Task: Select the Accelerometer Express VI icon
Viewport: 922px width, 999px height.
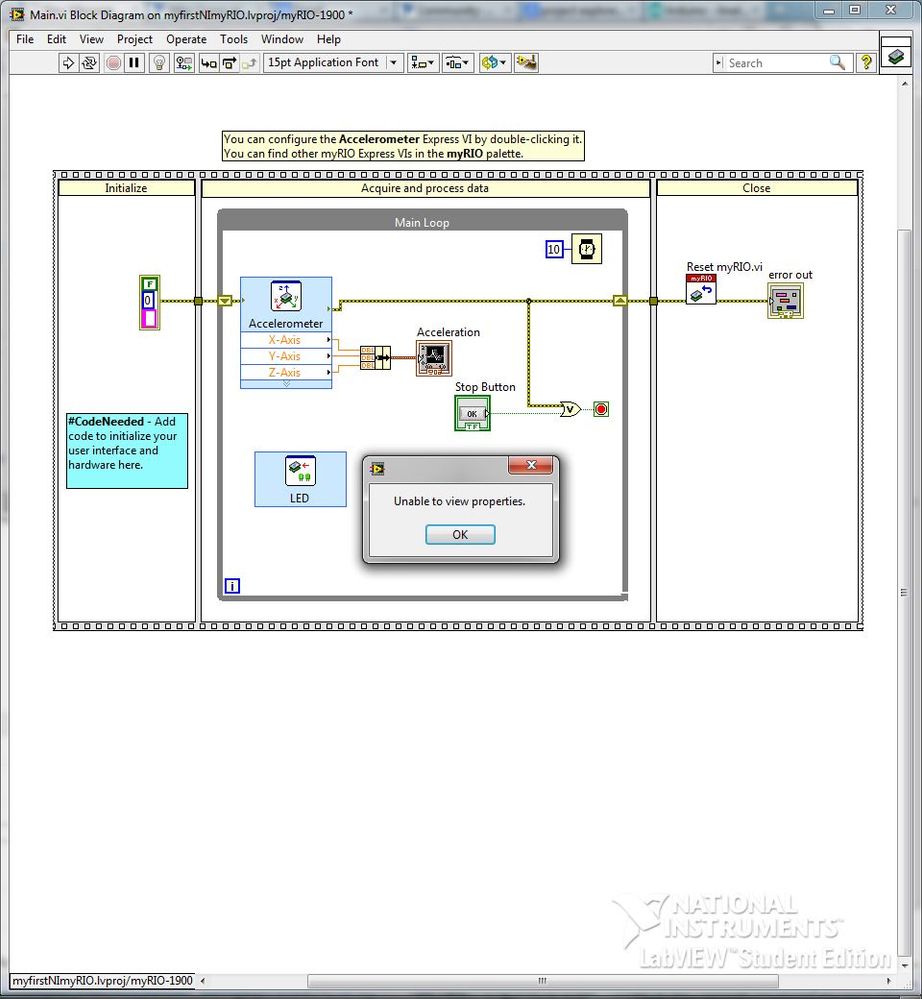Action: click(285, 297)
